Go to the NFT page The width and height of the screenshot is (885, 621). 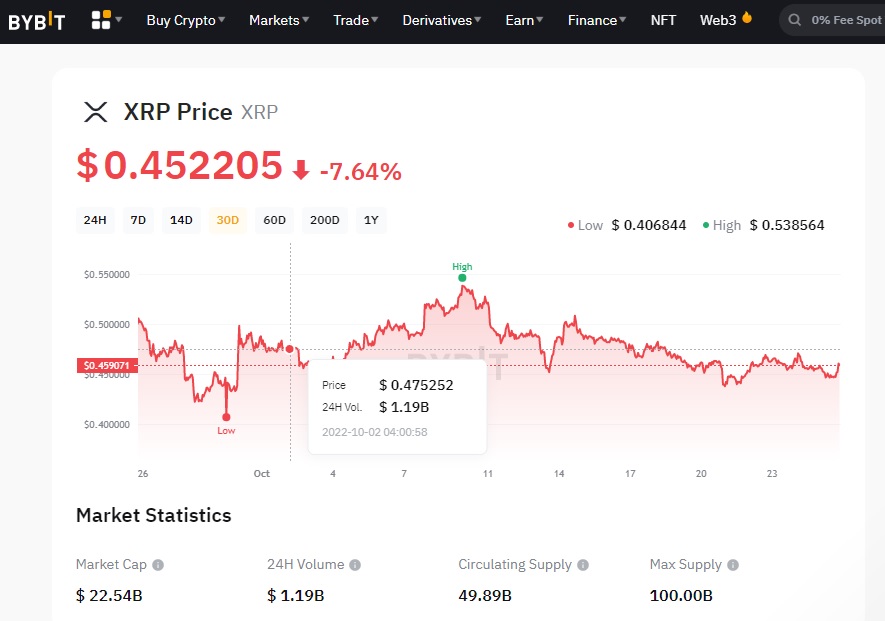(x=663, y=20)
